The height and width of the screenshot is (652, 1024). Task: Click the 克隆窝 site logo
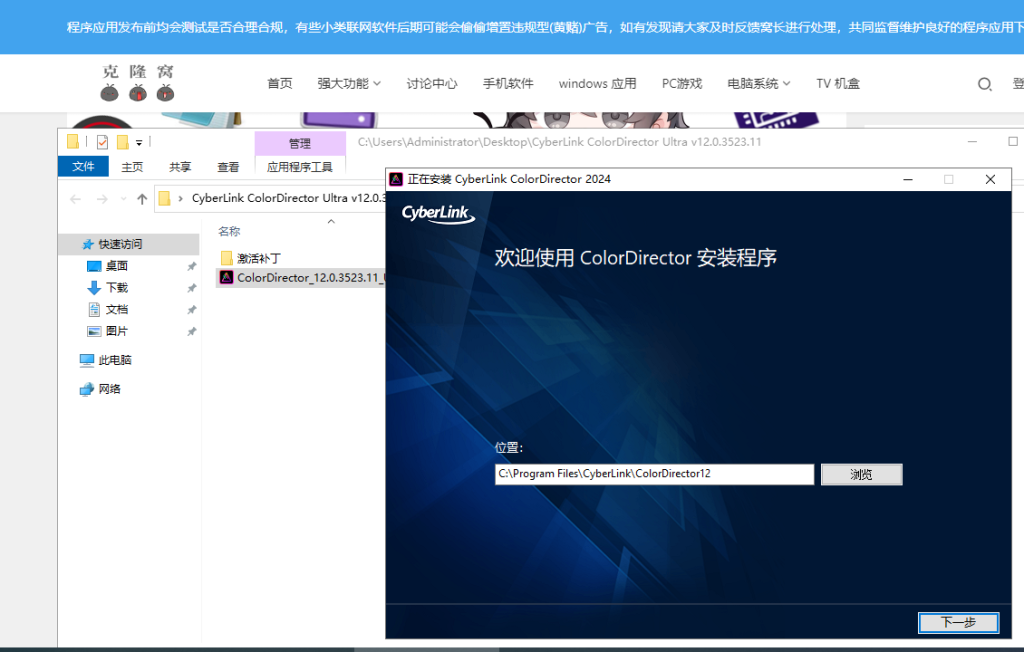(x=138, y=82)
